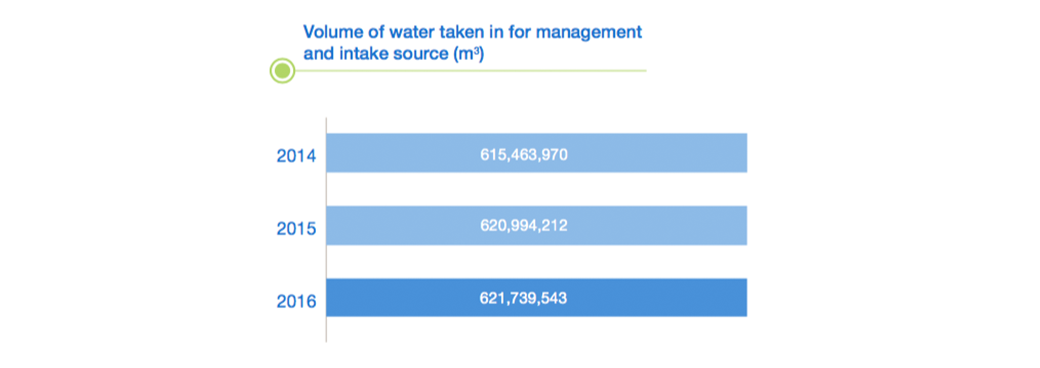Click the 620,994,212 value label
Image resolution: width=1040 pixels, height=368 pixels.
click(523, 226)
